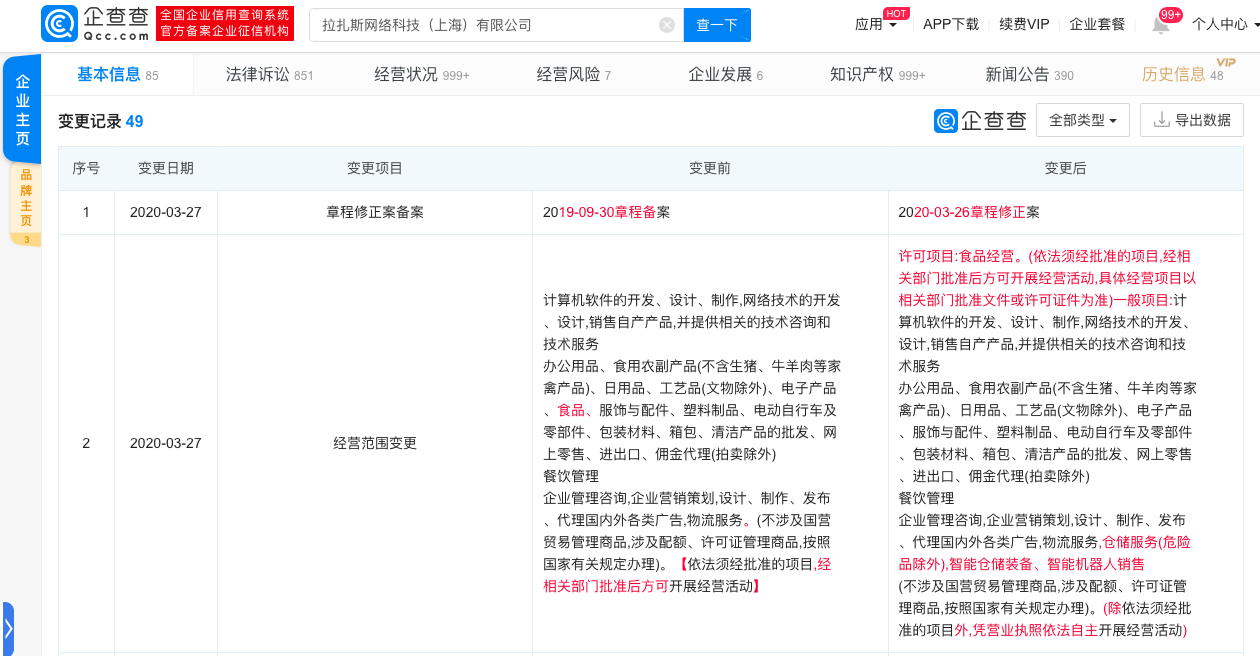Click the 经营范围变更 cell
The width and height of the screenshot is (1260, 656).
pyautogui.click(x=375, y=443)
